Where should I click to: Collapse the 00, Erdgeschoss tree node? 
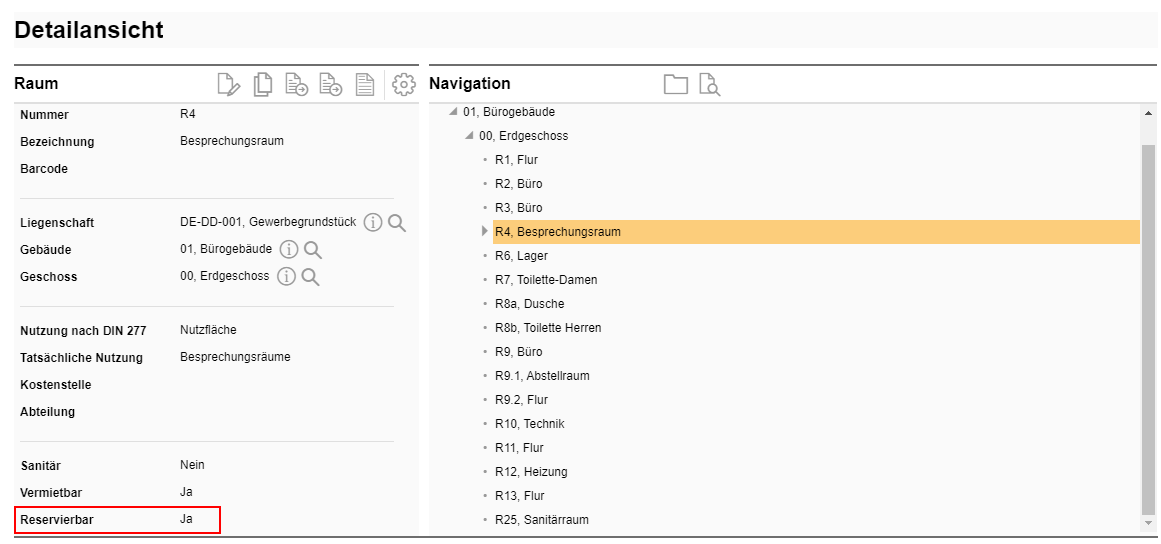click(x=469, y=136)
